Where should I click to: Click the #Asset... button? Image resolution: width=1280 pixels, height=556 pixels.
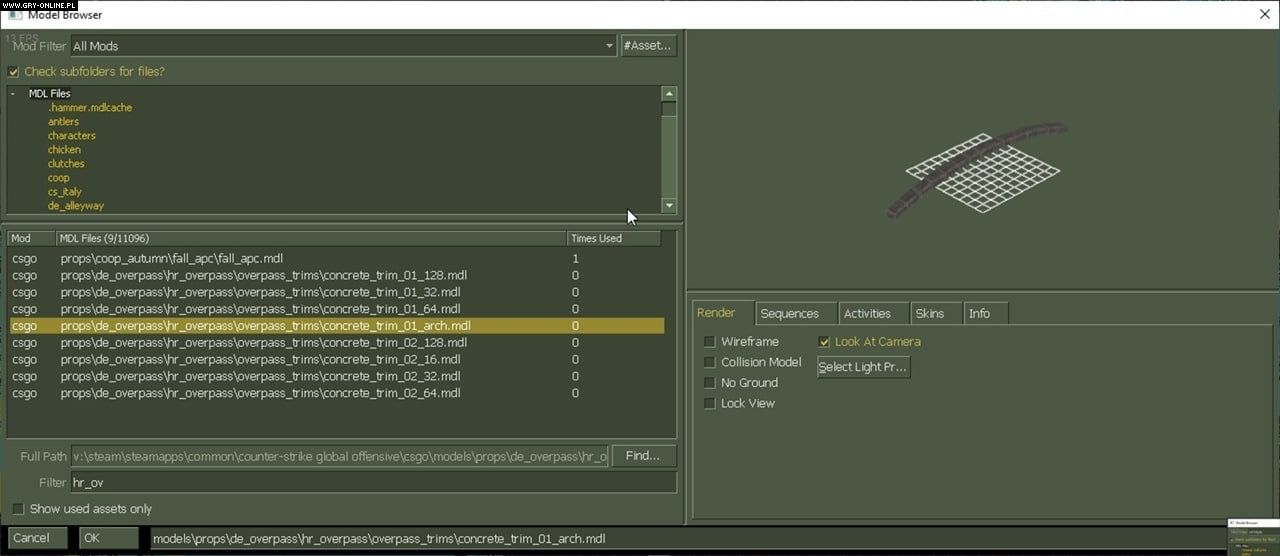click(x=648, y=46)
